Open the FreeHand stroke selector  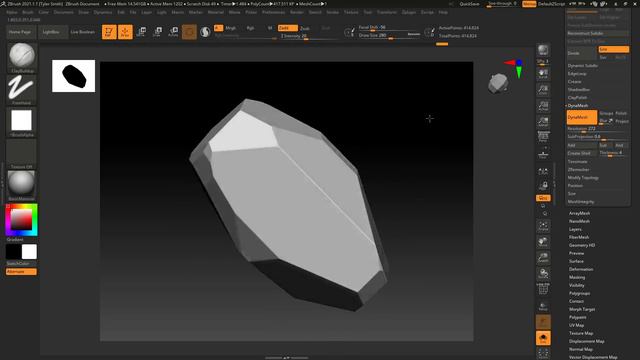pyautogui.click(x=21, y=89)
